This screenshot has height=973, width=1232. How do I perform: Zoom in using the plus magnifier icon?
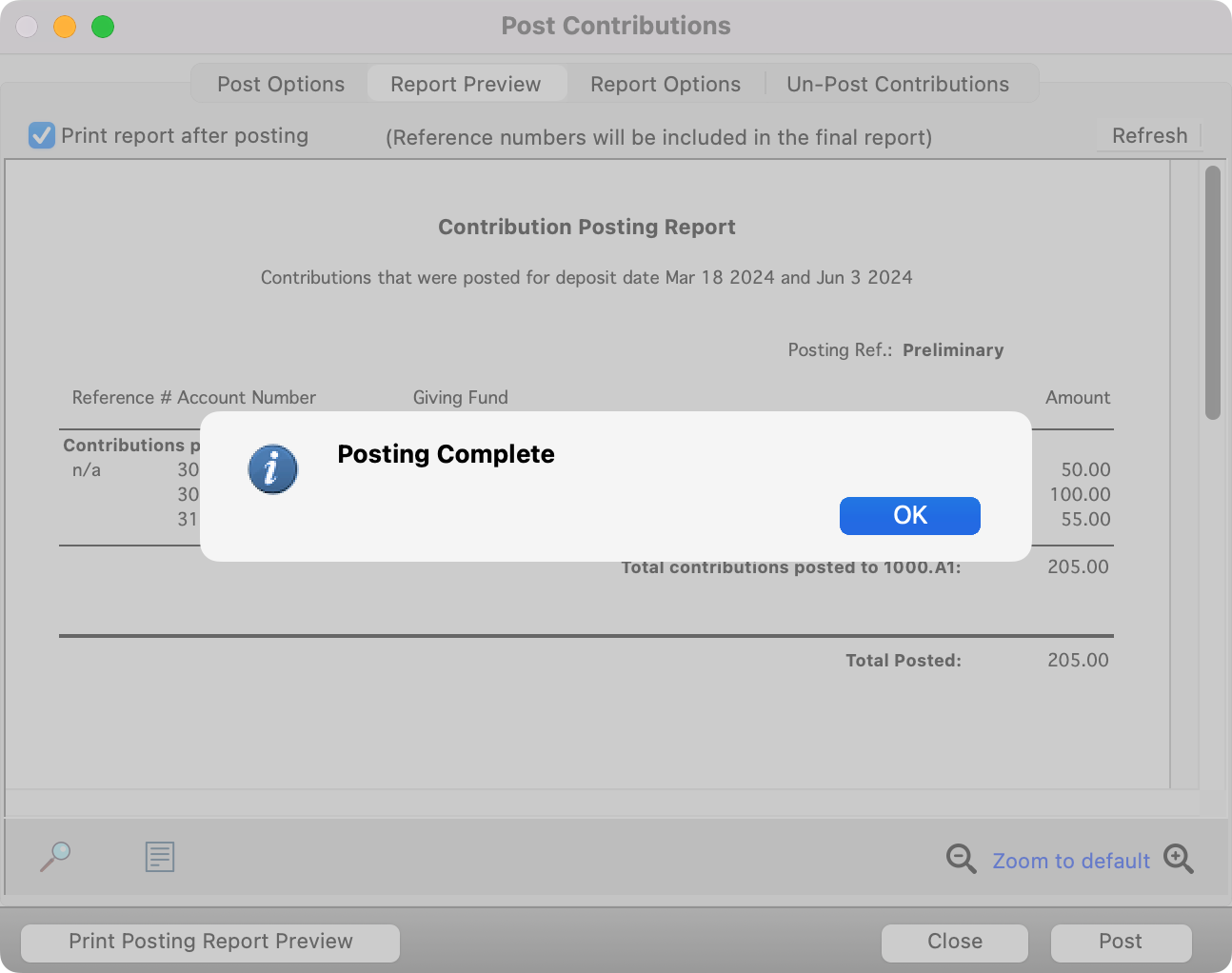tap(1180, 859)
